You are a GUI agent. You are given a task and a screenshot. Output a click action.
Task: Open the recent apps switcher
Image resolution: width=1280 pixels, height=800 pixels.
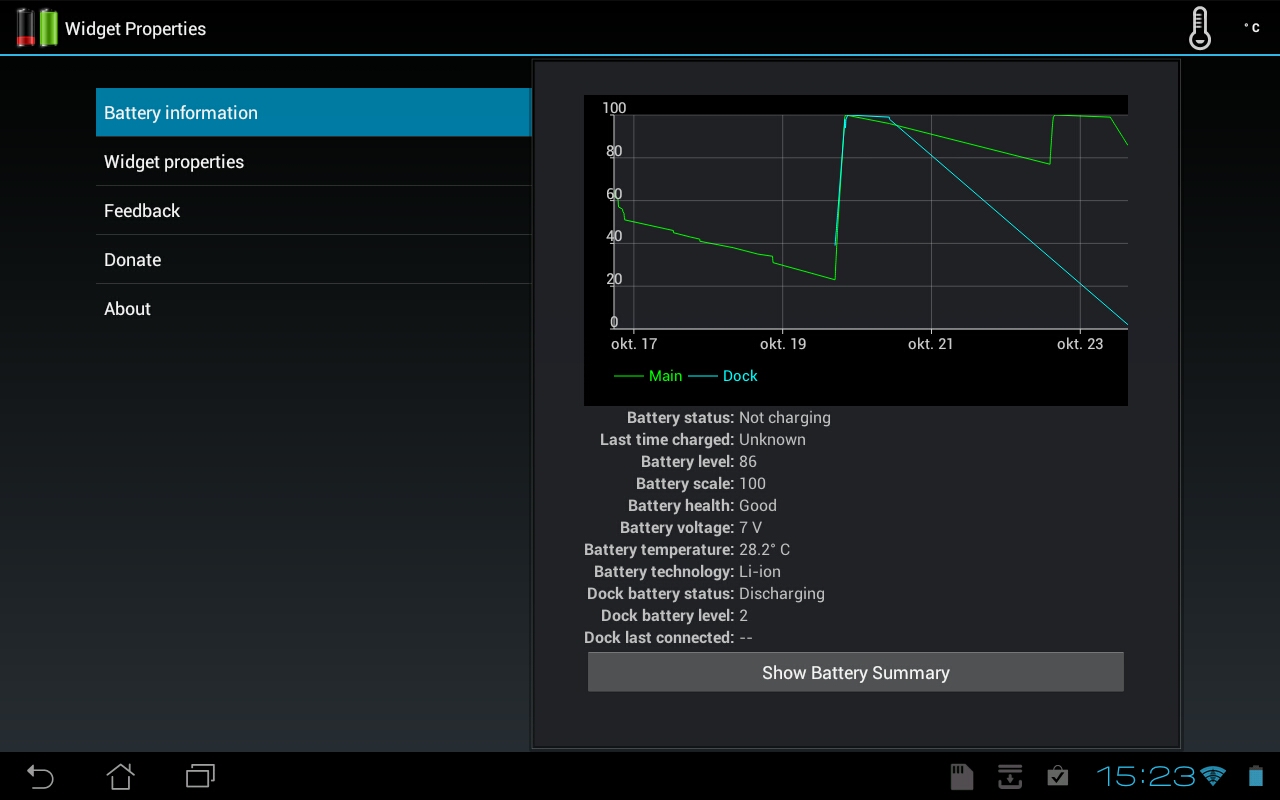click(200, 776)
